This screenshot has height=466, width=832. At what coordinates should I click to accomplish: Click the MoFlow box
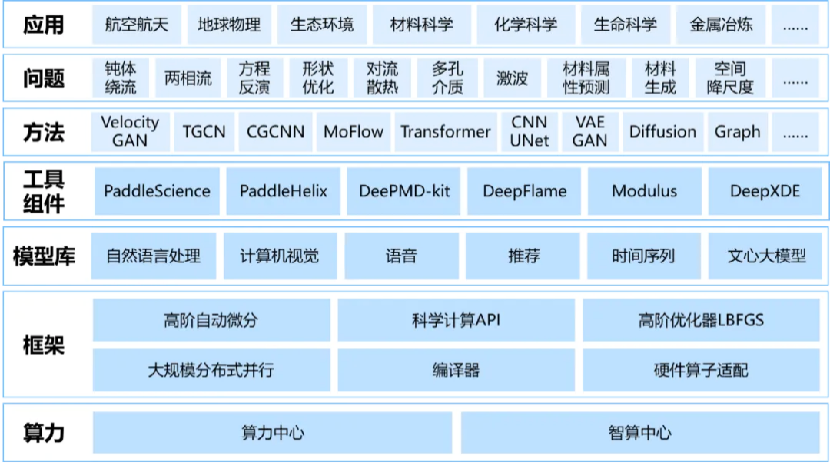(353, 132)
